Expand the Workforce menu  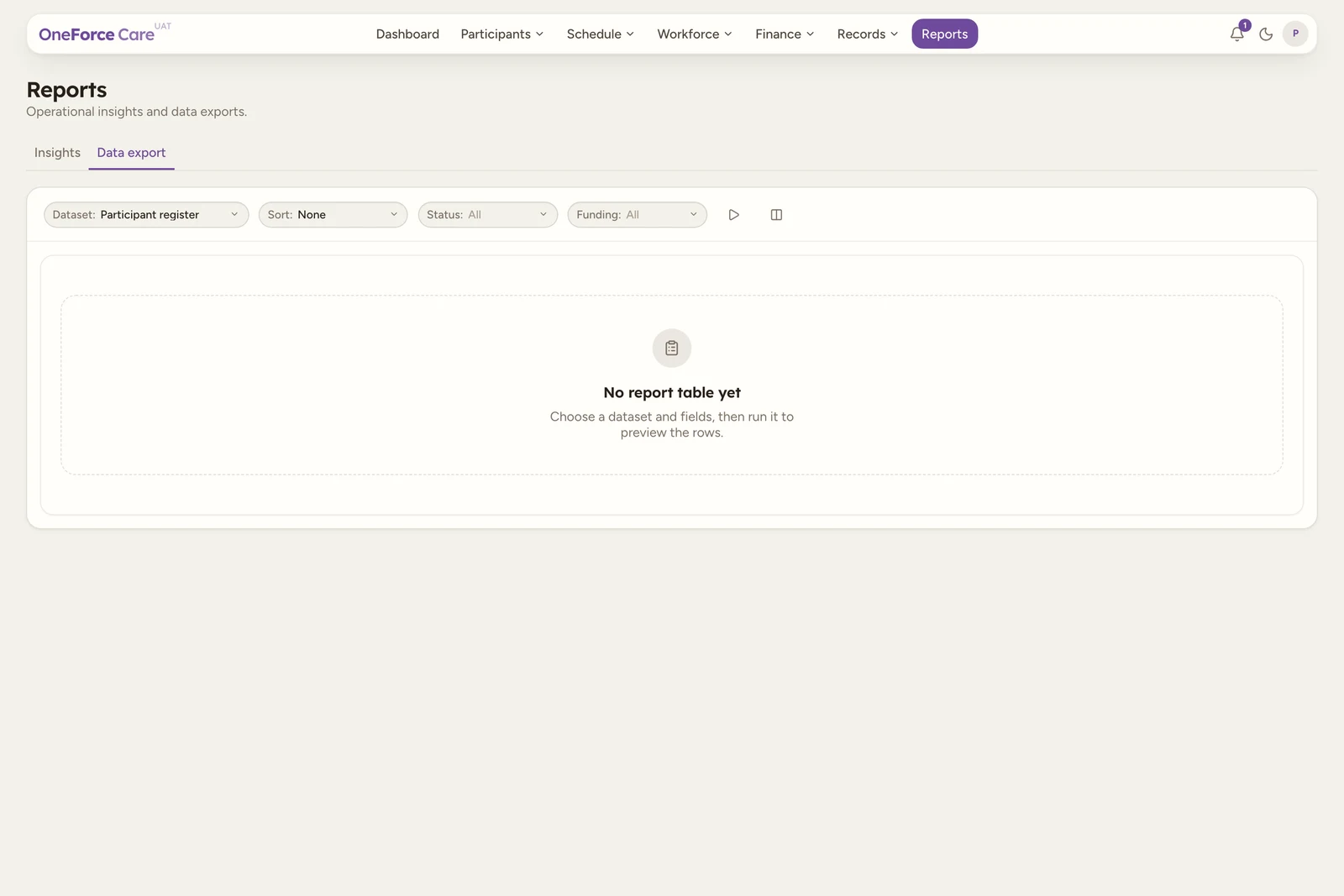695,34
